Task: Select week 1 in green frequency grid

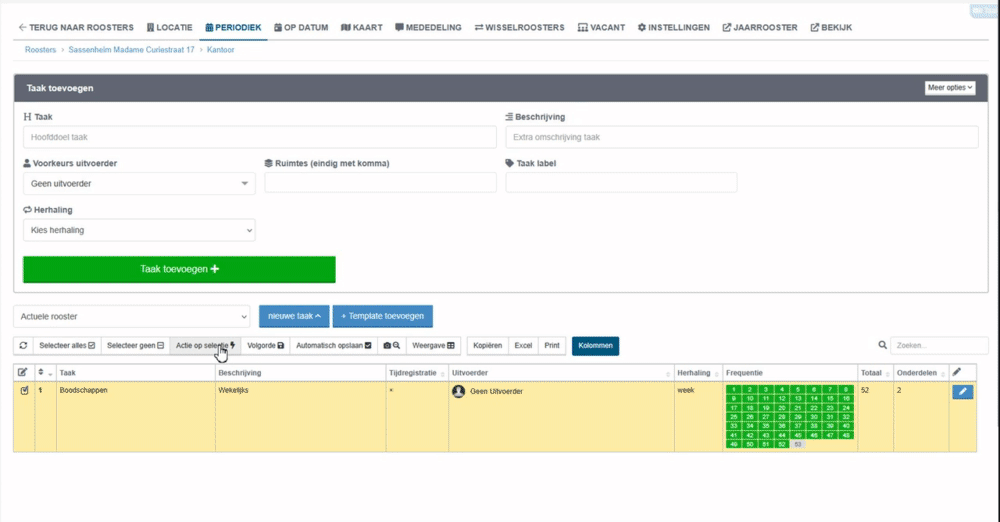Action: pyautogui.click(x=734, y=389)
